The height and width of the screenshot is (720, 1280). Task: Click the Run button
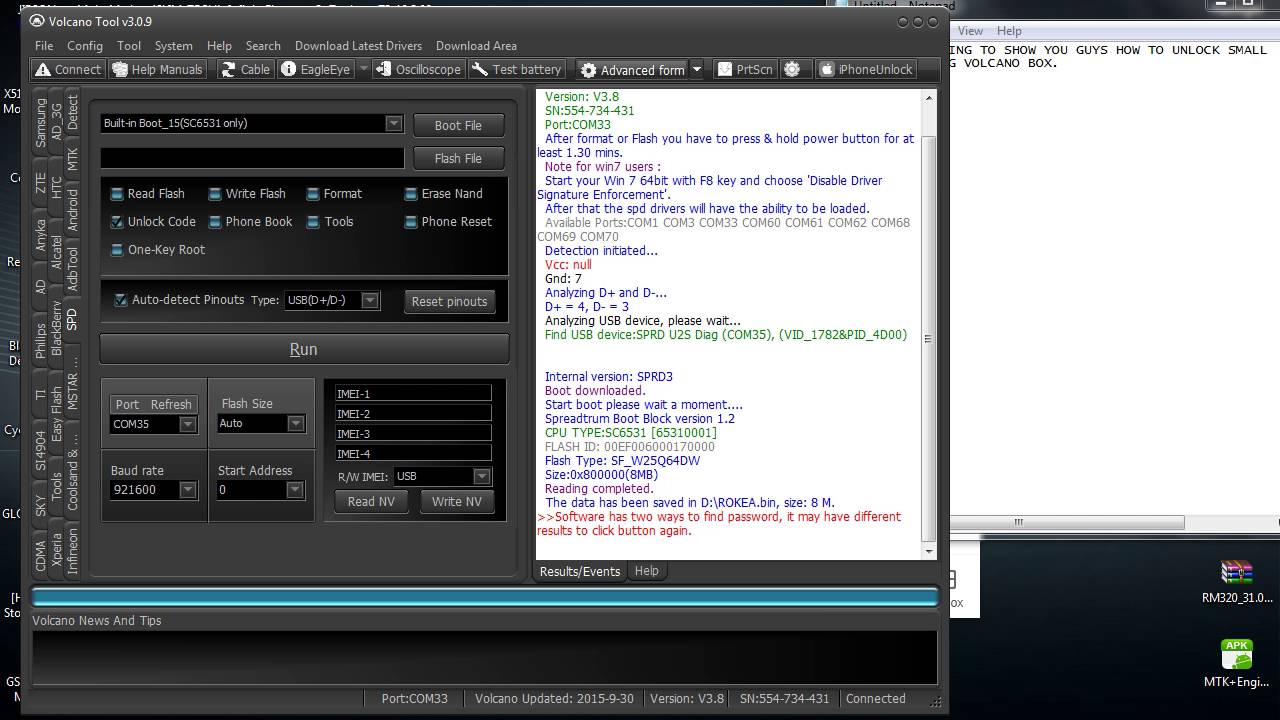pyautogui.click(x=304, y=349)
